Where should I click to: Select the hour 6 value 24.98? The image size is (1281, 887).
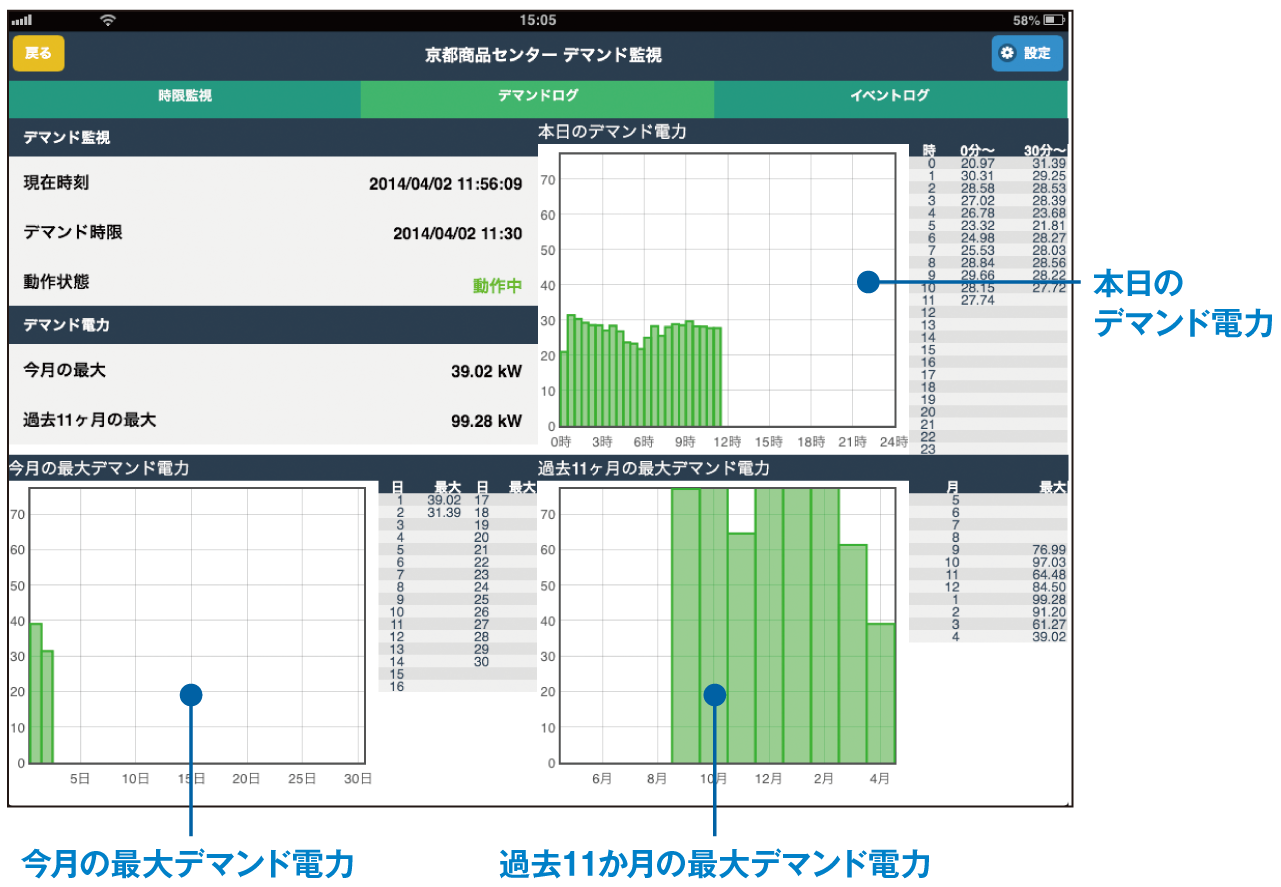click(977, 238)
